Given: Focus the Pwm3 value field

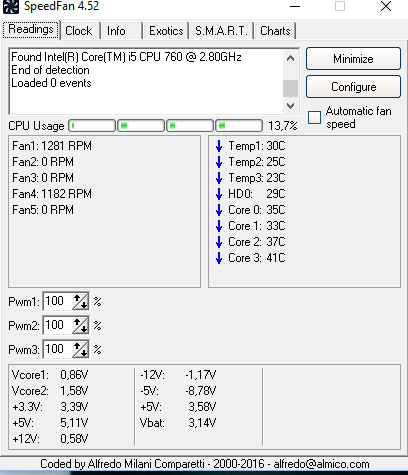Looking at the screenshot, I should pyautogui.click(x=57, y=349).
